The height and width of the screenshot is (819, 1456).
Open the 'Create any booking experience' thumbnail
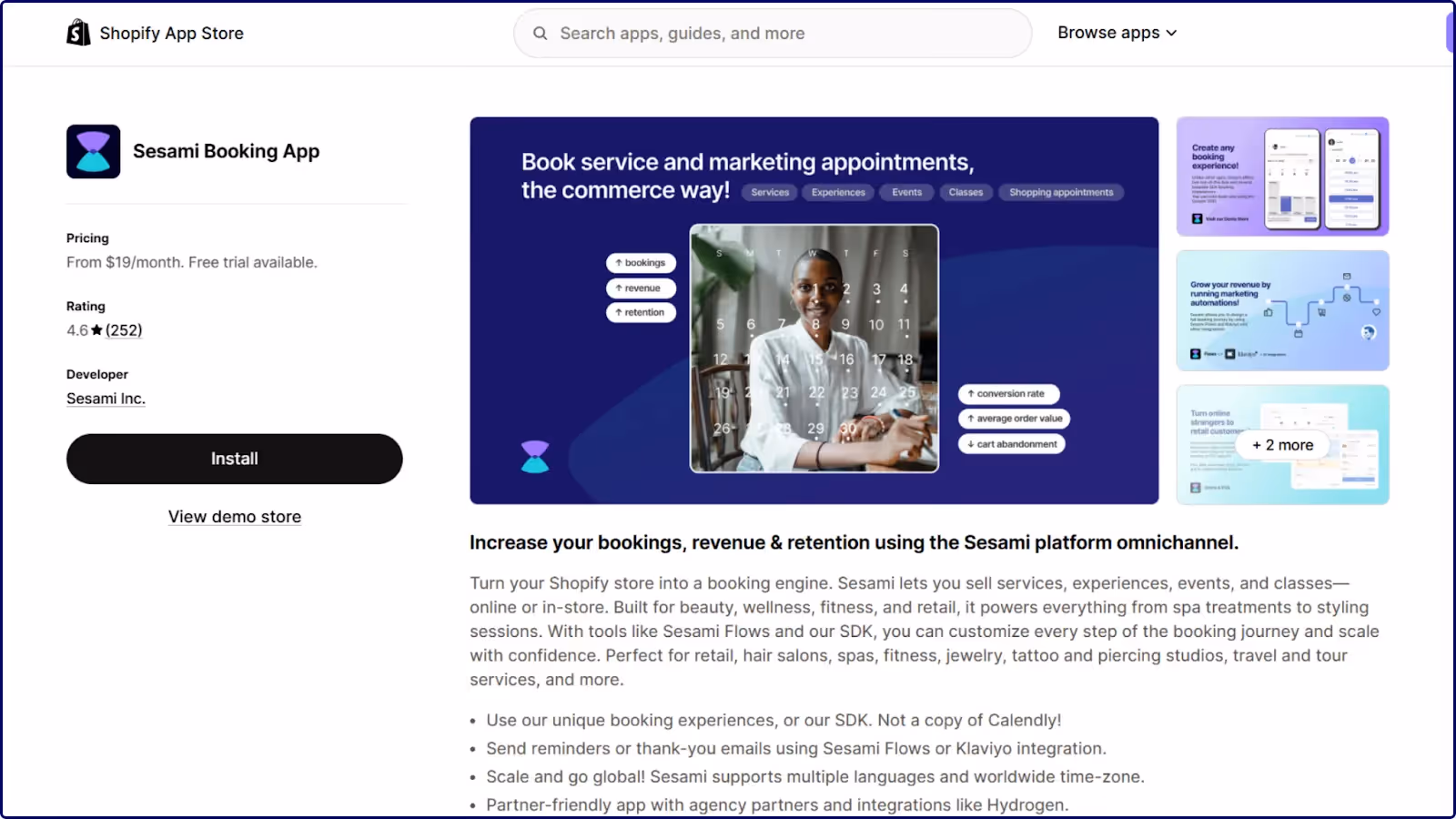(1282, 177)
